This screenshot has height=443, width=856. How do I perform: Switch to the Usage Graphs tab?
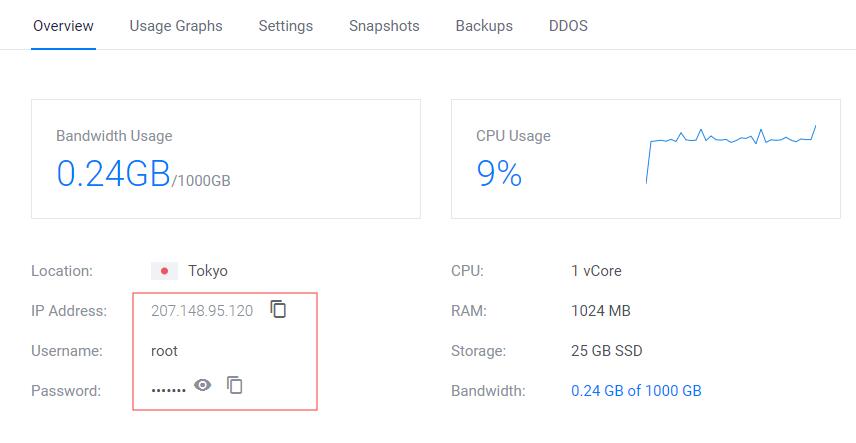176,26
